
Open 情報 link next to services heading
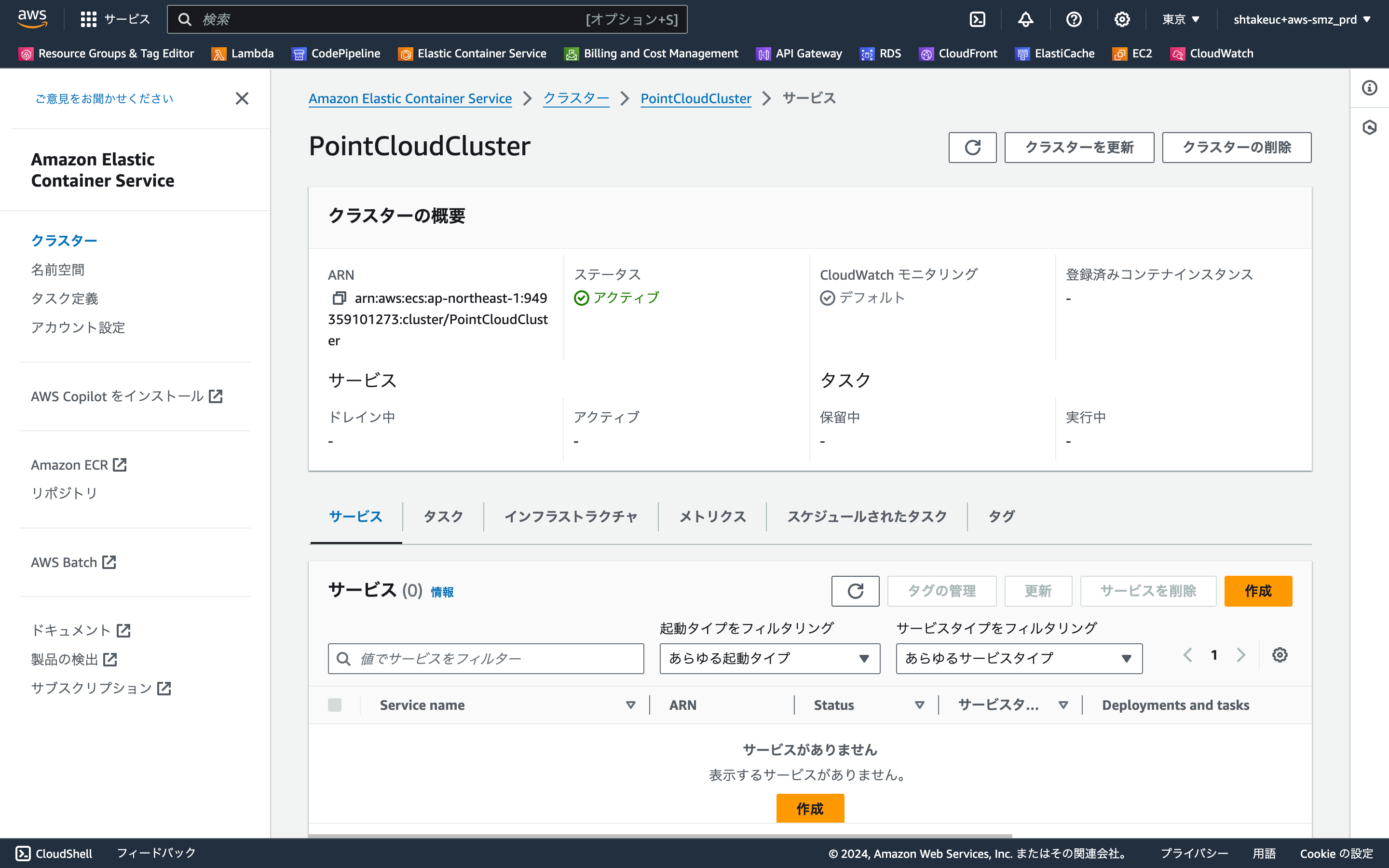442,592
